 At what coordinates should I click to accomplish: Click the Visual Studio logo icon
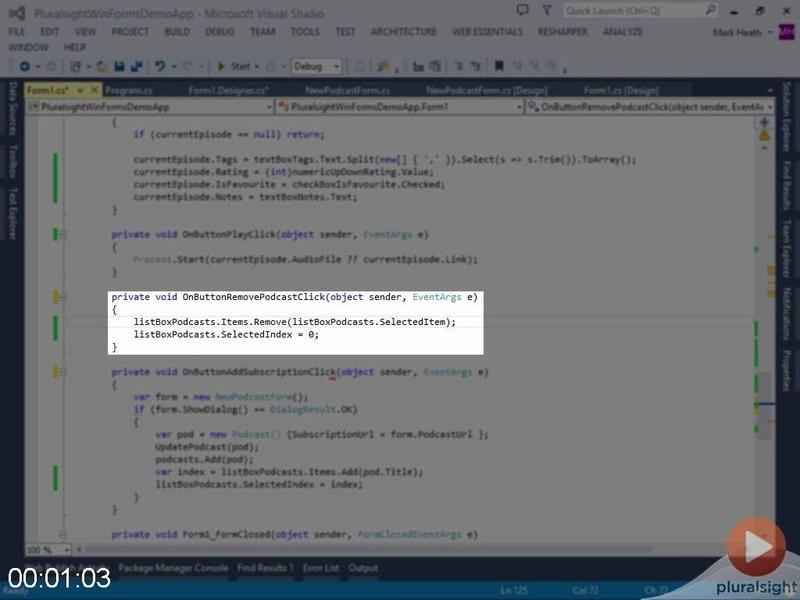point(17,13)
